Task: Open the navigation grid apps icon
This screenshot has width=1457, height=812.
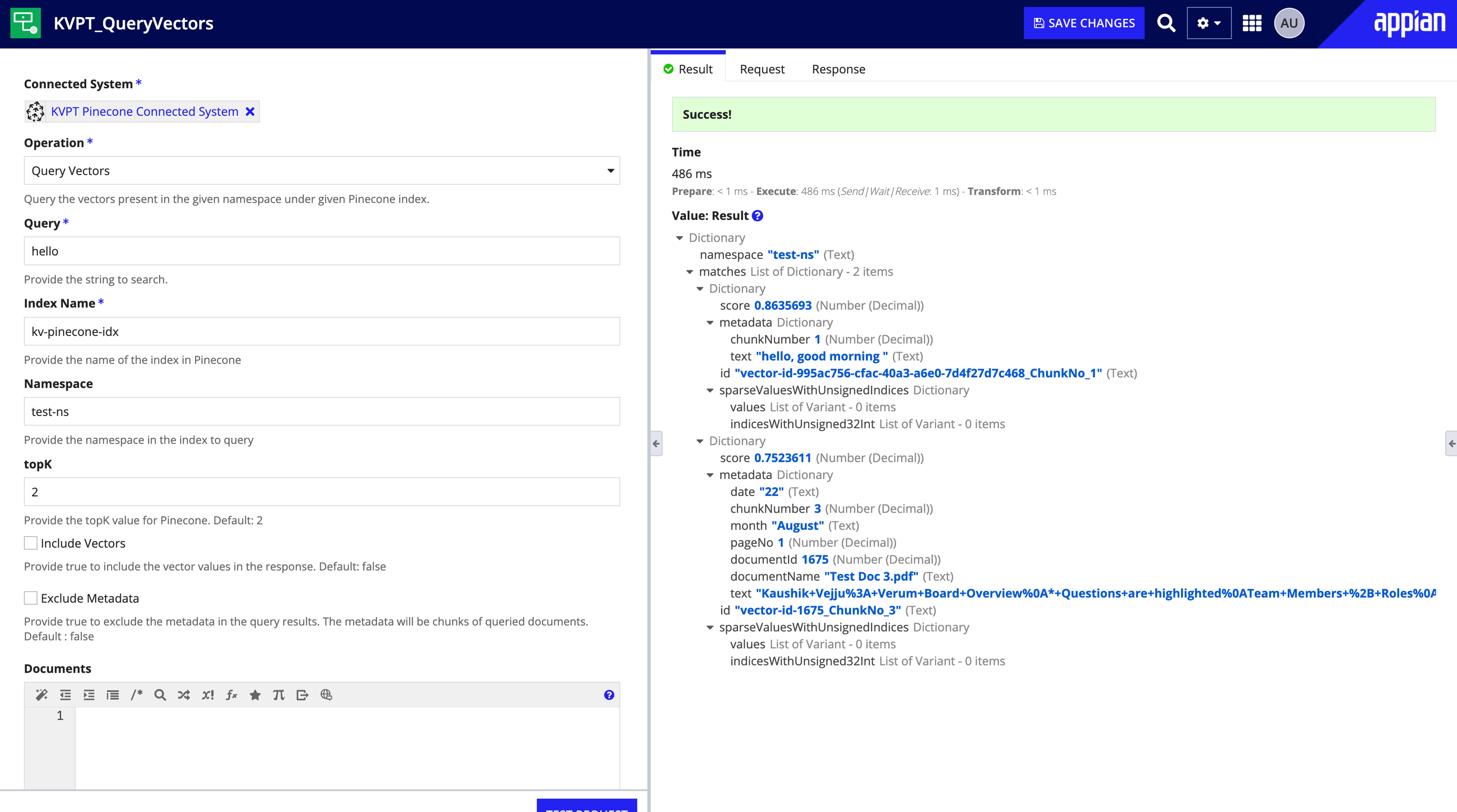Action: (x=1252, y=23)
